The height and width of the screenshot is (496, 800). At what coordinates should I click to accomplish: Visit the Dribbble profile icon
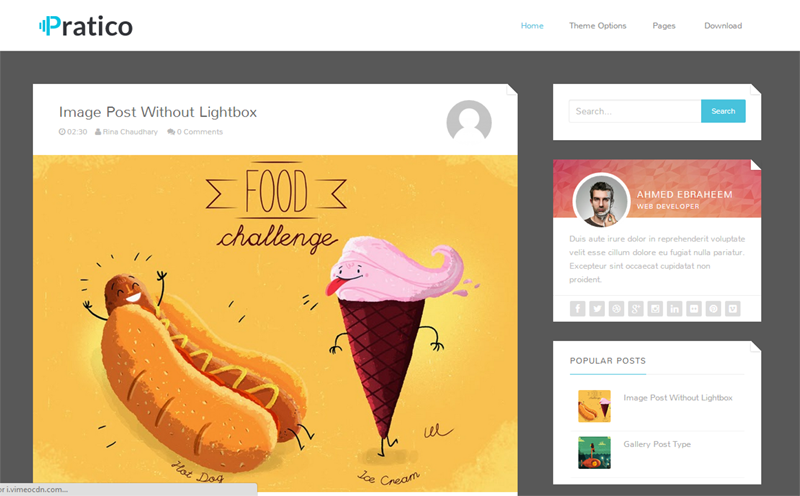pos(616,309)
